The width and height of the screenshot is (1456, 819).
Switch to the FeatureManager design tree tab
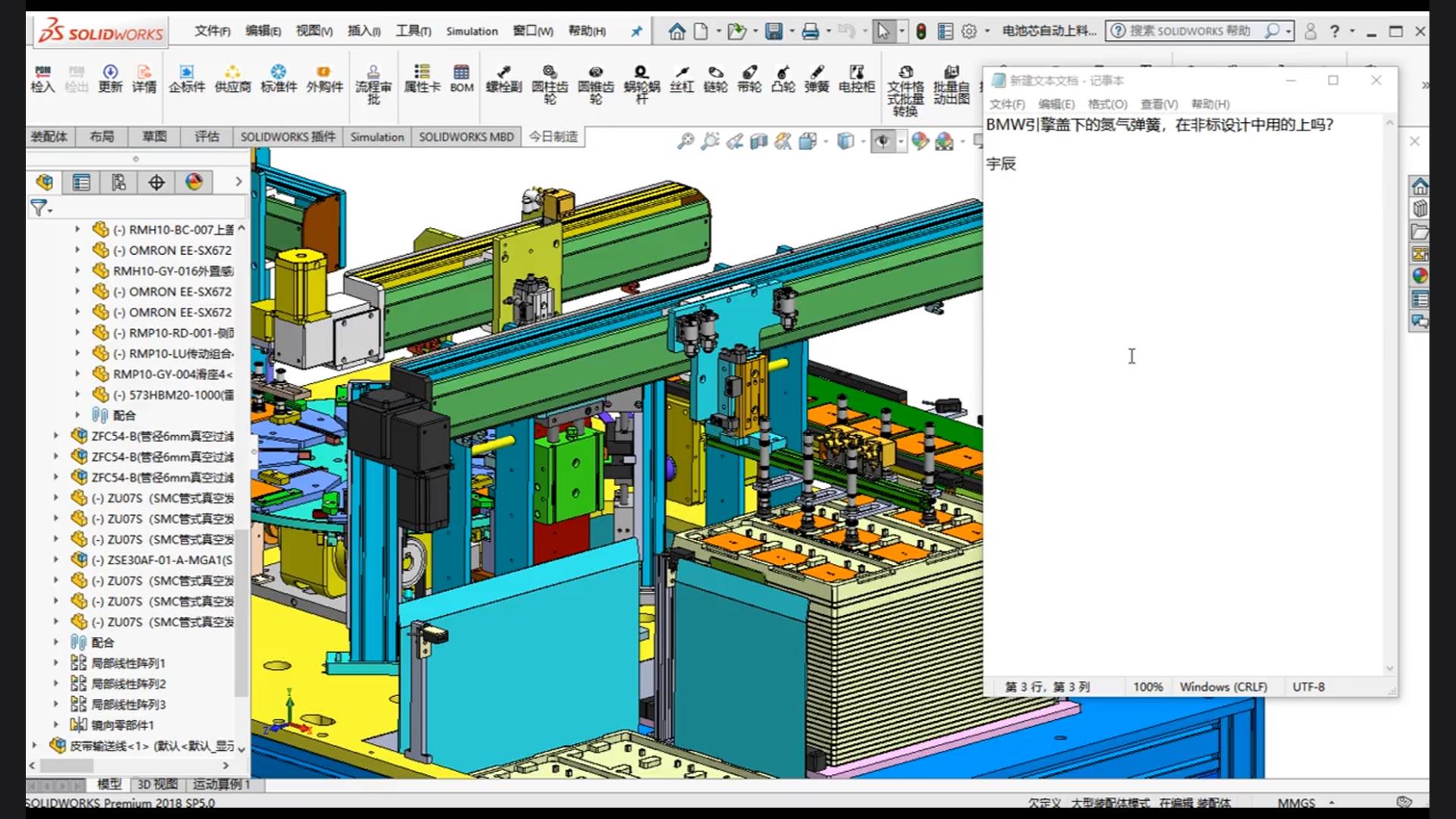coord(45,182)
